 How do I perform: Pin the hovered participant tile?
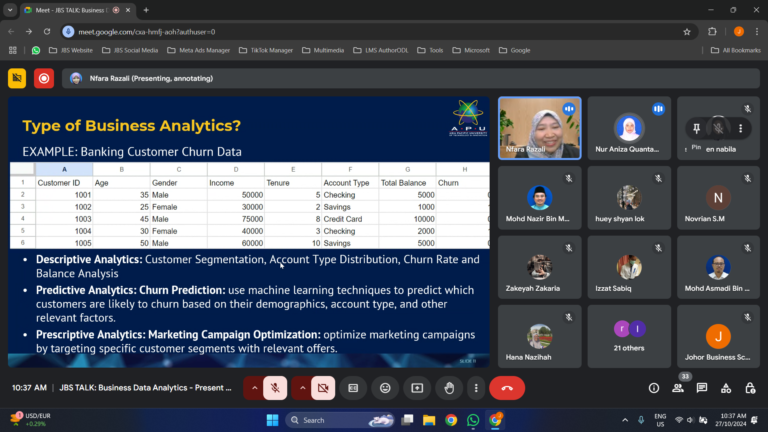[695, 128]
